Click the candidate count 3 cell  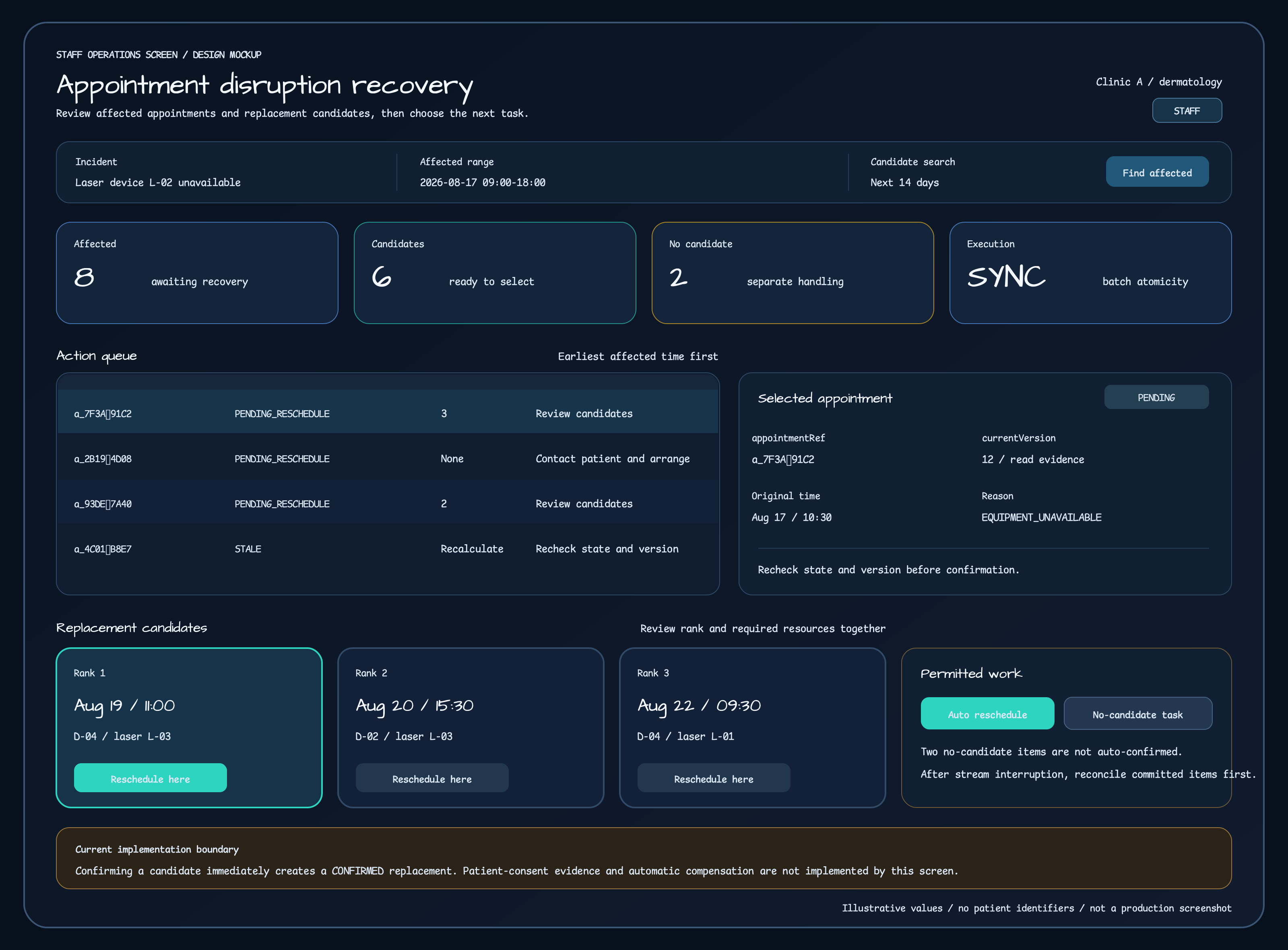tap(443, 413)
